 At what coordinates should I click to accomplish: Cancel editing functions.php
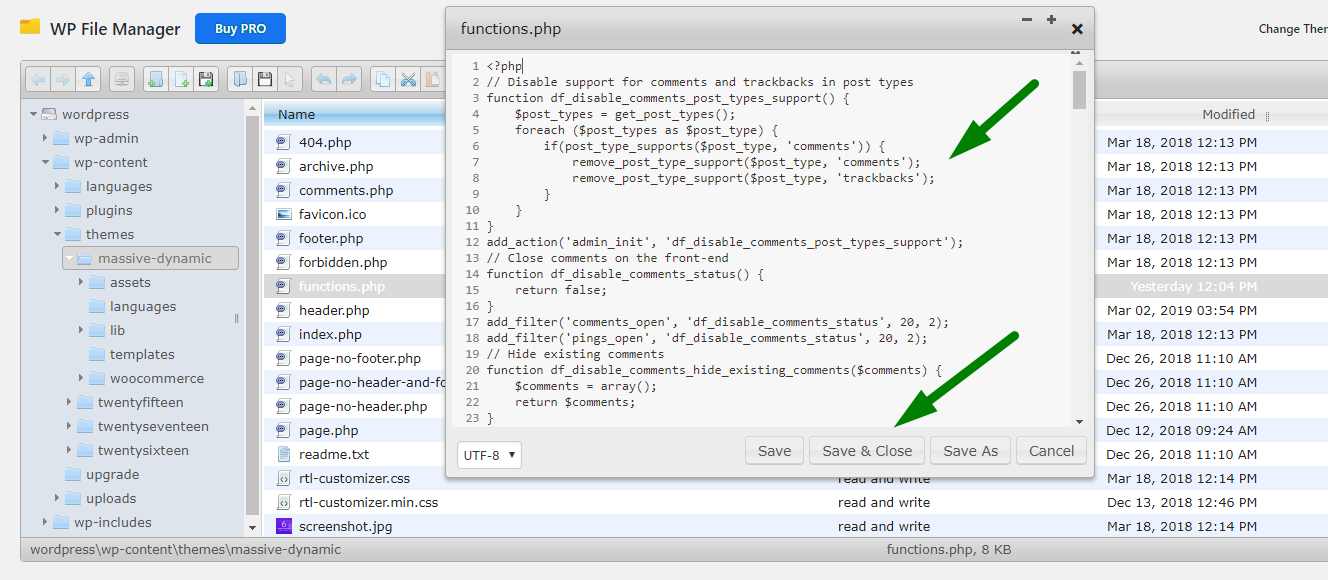pos(1052,451)
